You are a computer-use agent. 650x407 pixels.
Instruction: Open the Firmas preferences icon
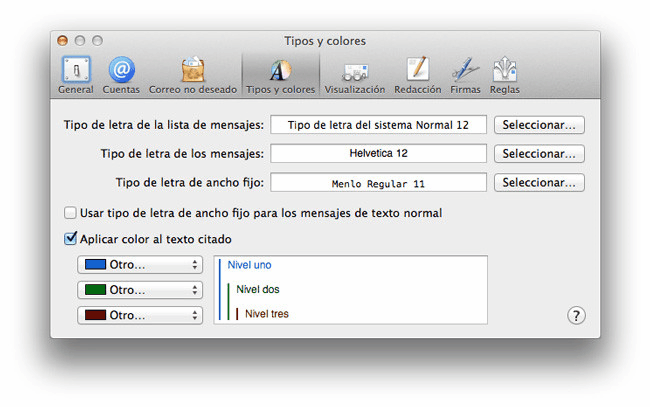click(x=465, y=72)
